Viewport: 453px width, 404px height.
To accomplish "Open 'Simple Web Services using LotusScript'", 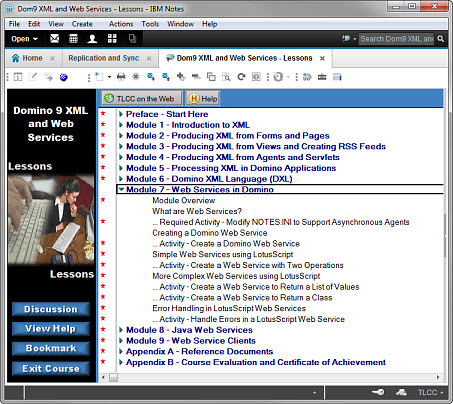I will point(223,254).
